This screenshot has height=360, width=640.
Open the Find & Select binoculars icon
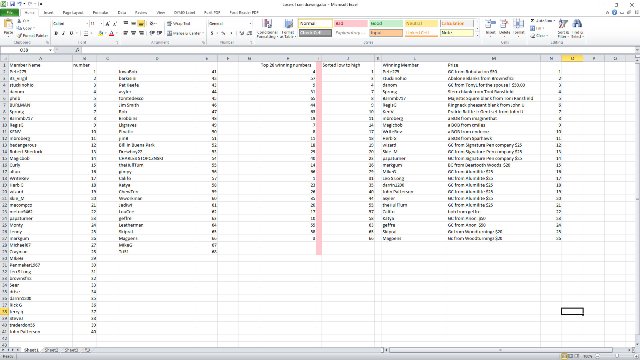click(577, 29)
